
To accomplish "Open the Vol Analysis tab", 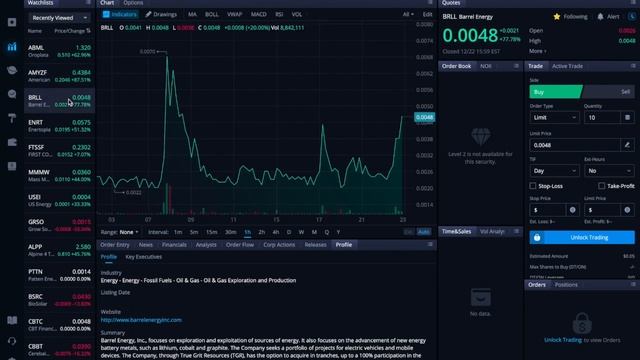I will [492, 231].
